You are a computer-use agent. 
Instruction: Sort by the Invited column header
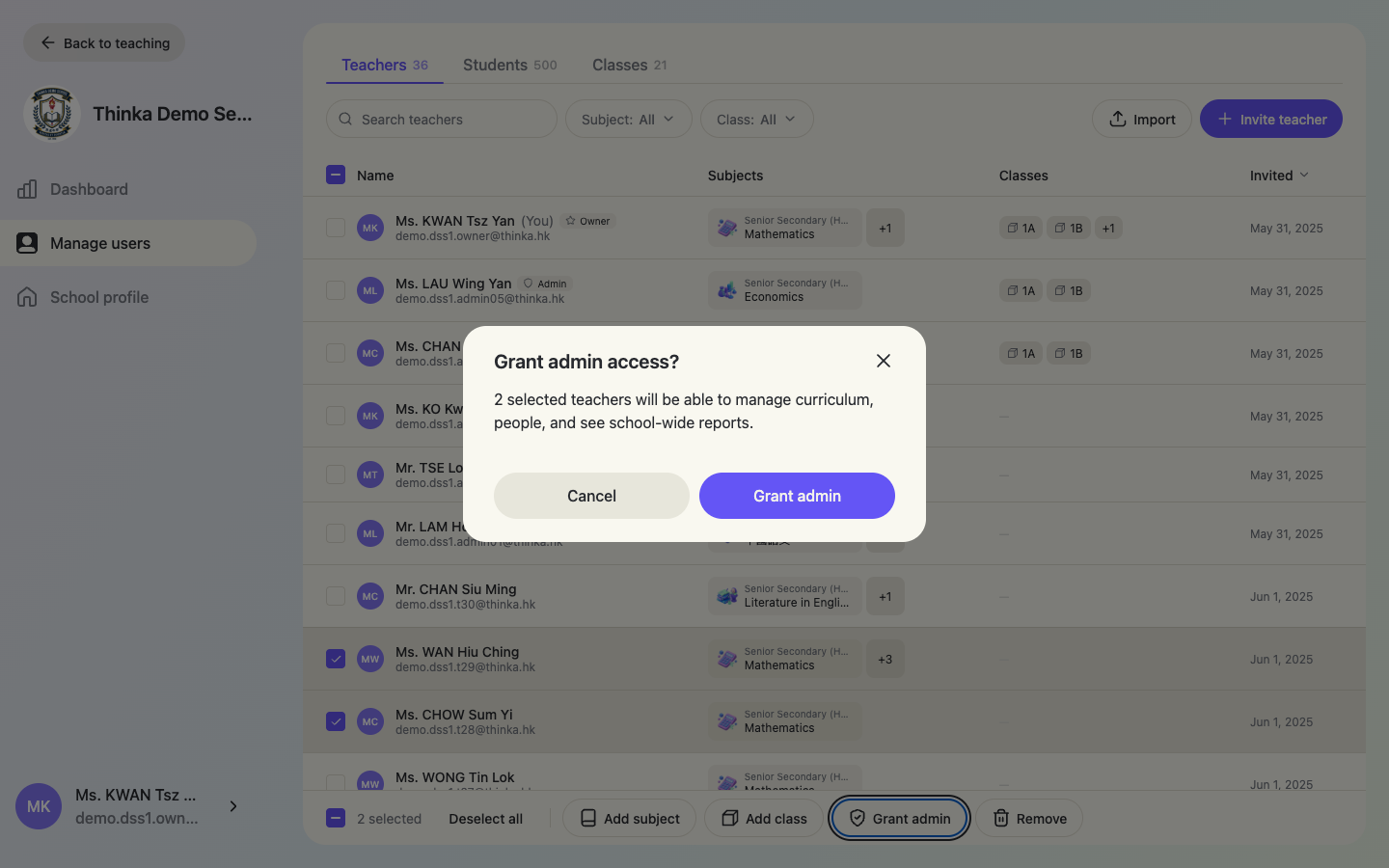click(x=1280, y=175)
